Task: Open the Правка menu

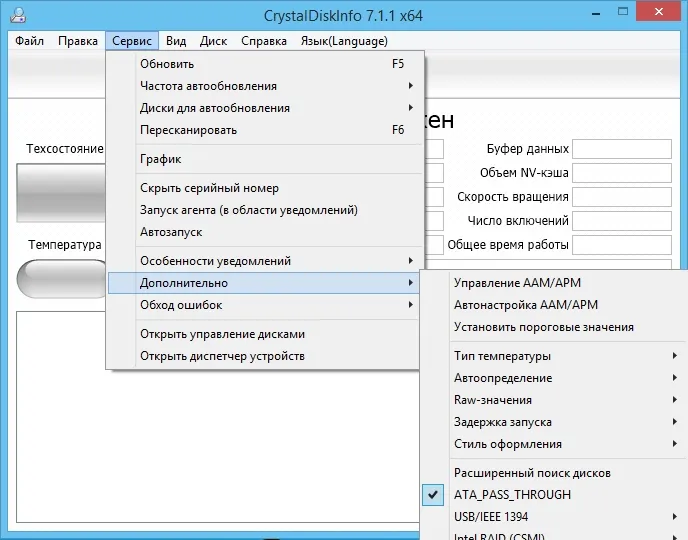Action: (78, 41)
